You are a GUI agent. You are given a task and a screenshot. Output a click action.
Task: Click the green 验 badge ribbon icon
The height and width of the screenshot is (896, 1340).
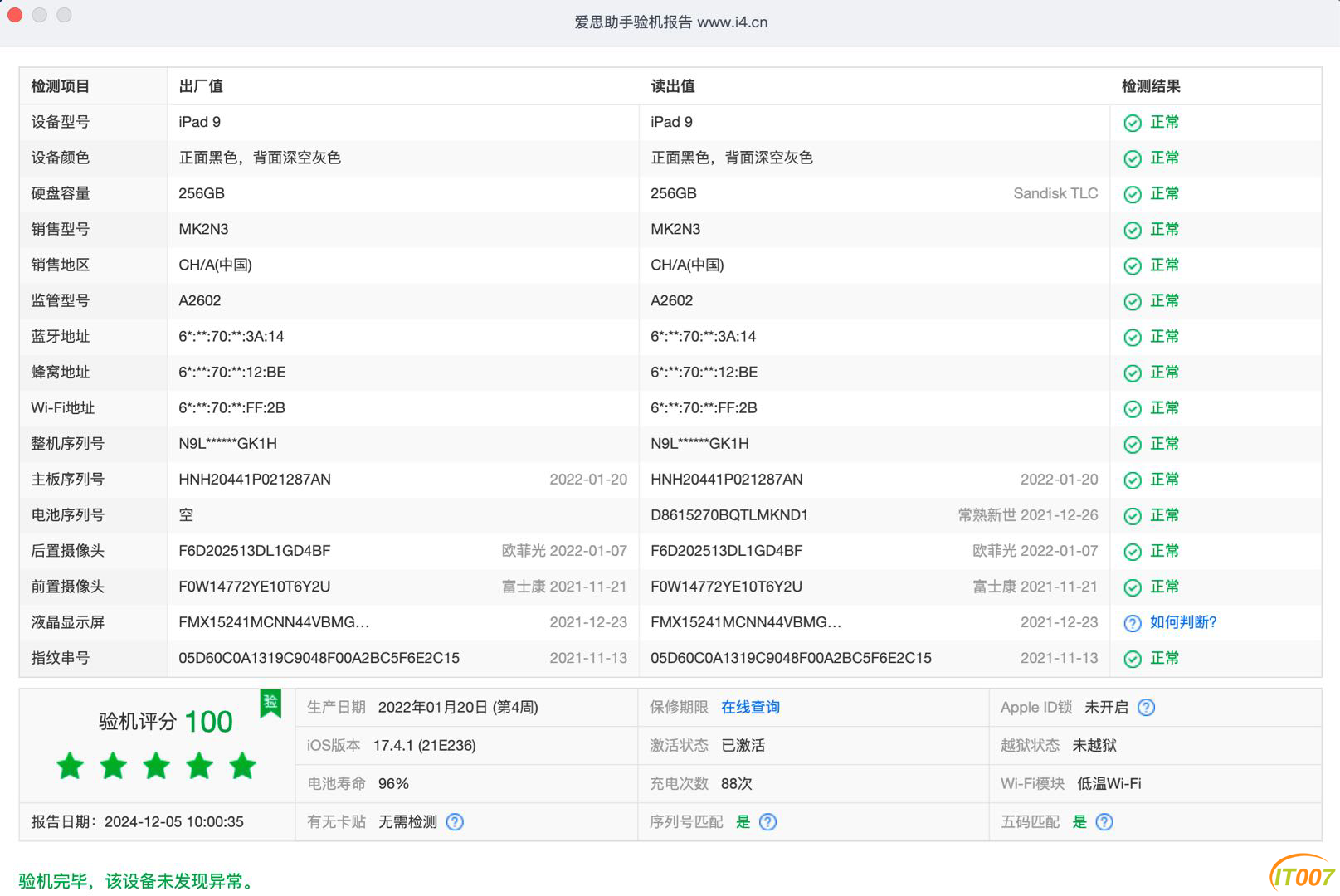click(270, 704)
